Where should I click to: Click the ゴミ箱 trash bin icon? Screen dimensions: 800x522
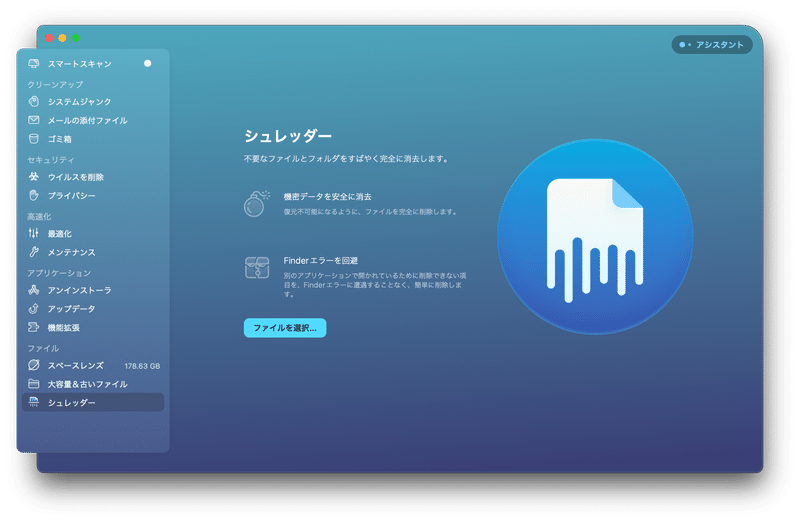coord(34,139)
